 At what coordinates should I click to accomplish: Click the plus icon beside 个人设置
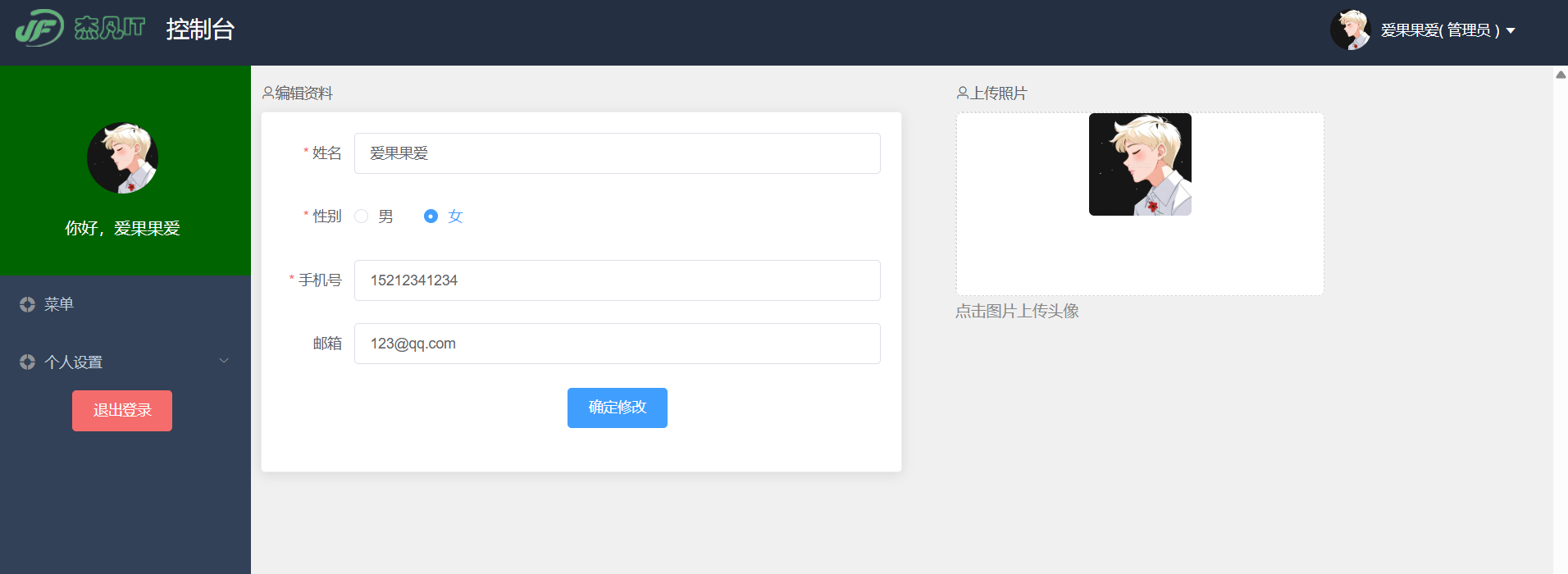point(27,362)
